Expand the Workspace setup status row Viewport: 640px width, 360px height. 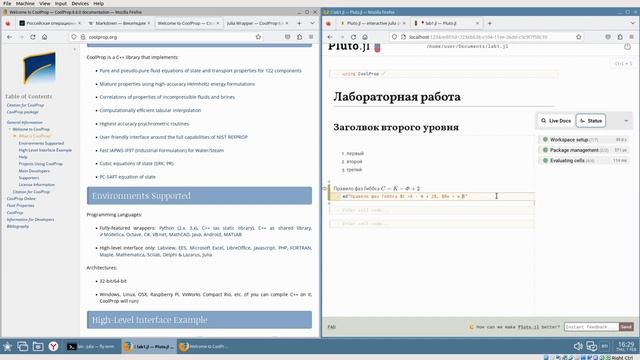584,140
